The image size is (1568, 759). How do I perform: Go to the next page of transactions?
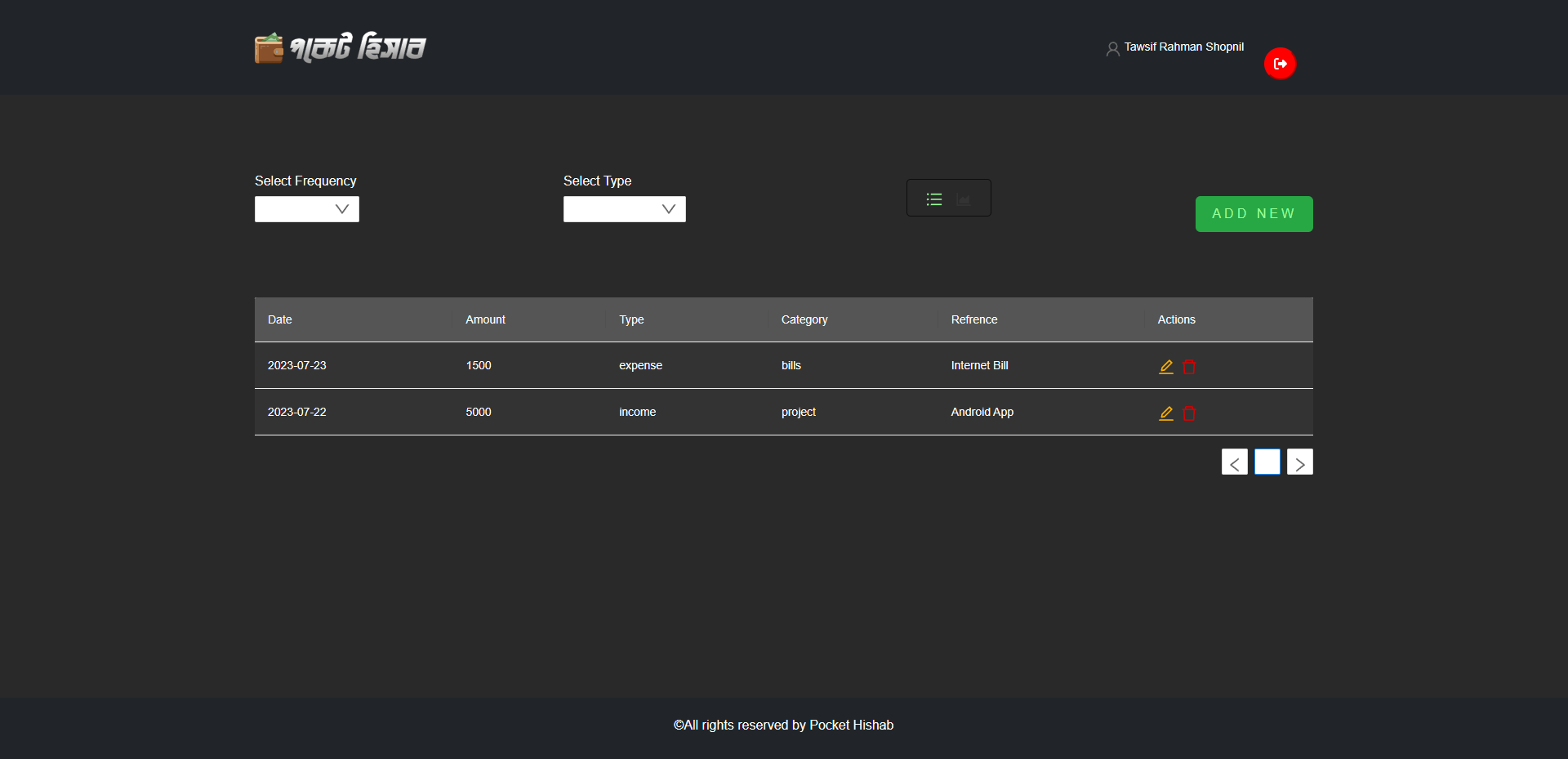(x=1299, y=462)
